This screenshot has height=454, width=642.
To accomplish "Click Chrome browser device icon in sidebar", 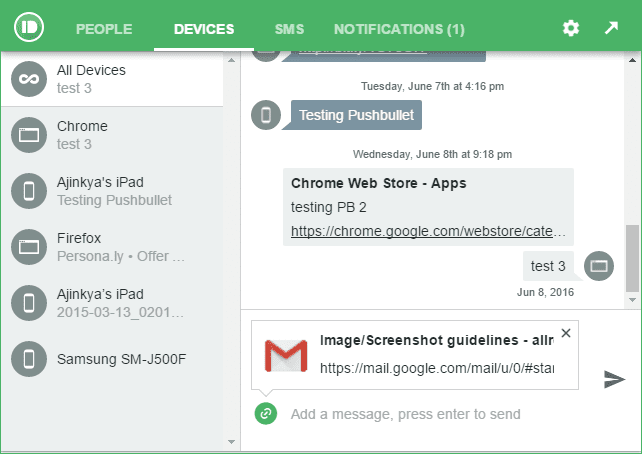I will (x=29, y=135).
